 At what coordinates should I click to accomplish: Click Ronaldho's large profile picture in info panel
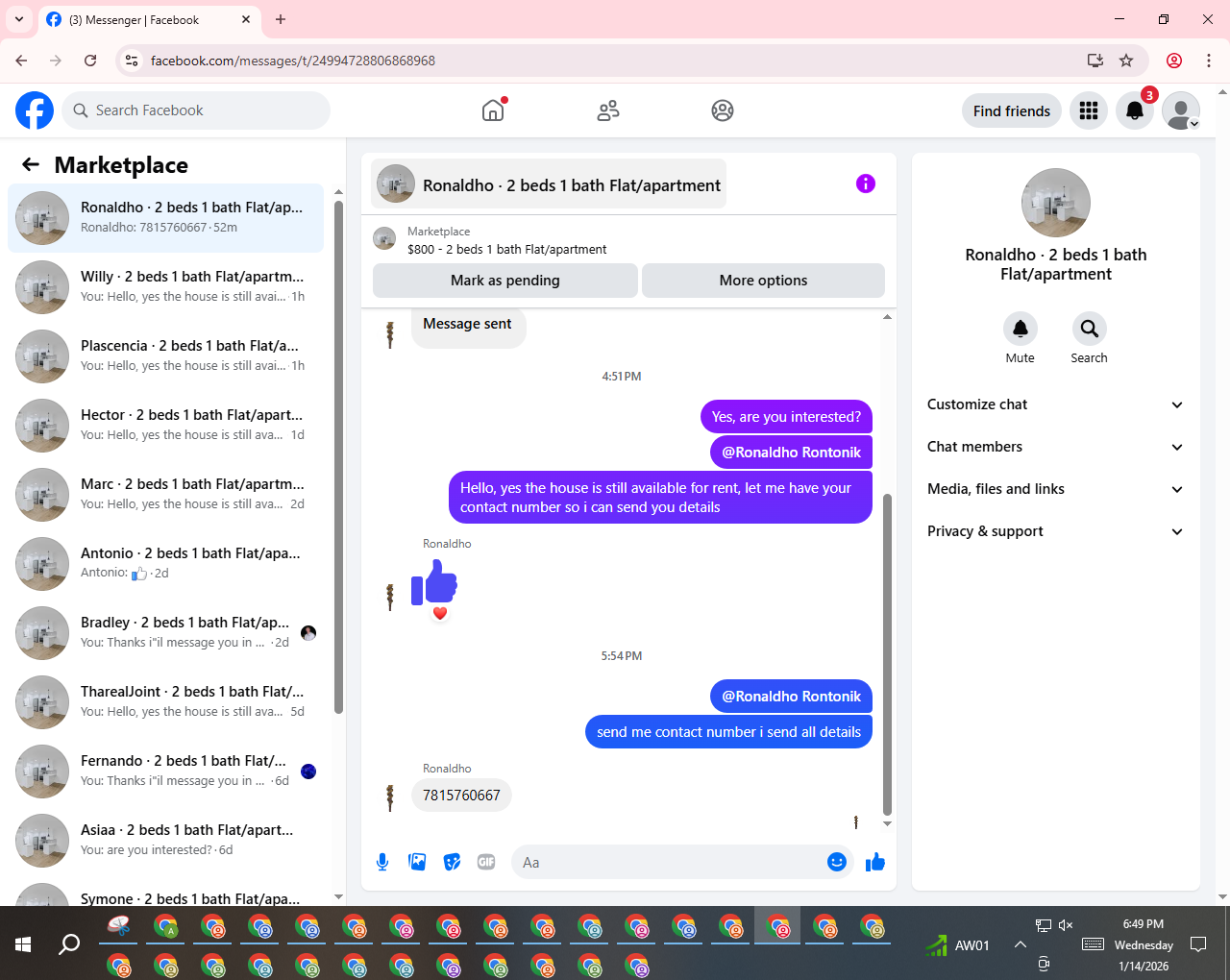point(1056,203)
